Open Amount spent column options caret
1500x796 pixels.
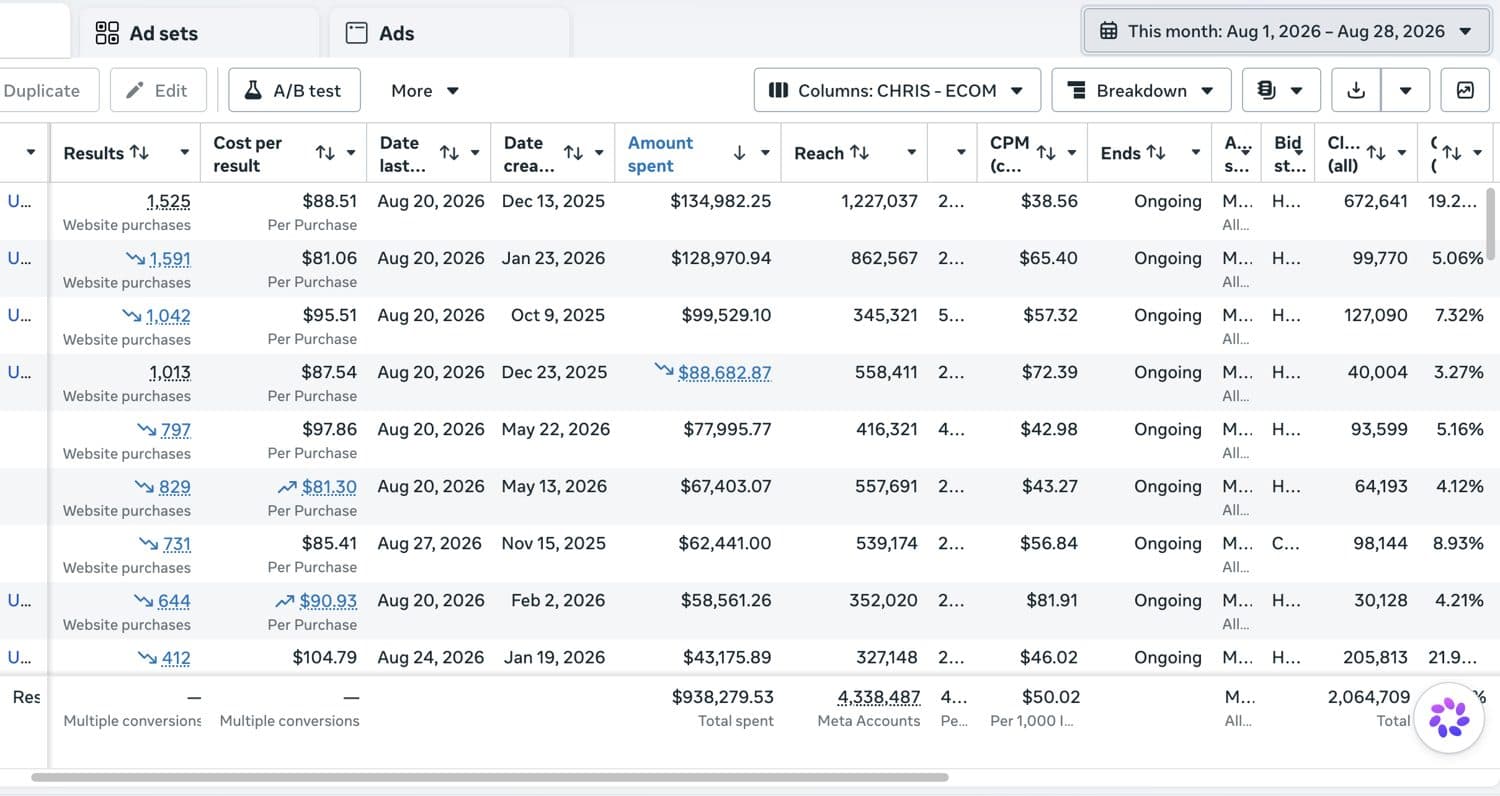(x=765, y=153)
